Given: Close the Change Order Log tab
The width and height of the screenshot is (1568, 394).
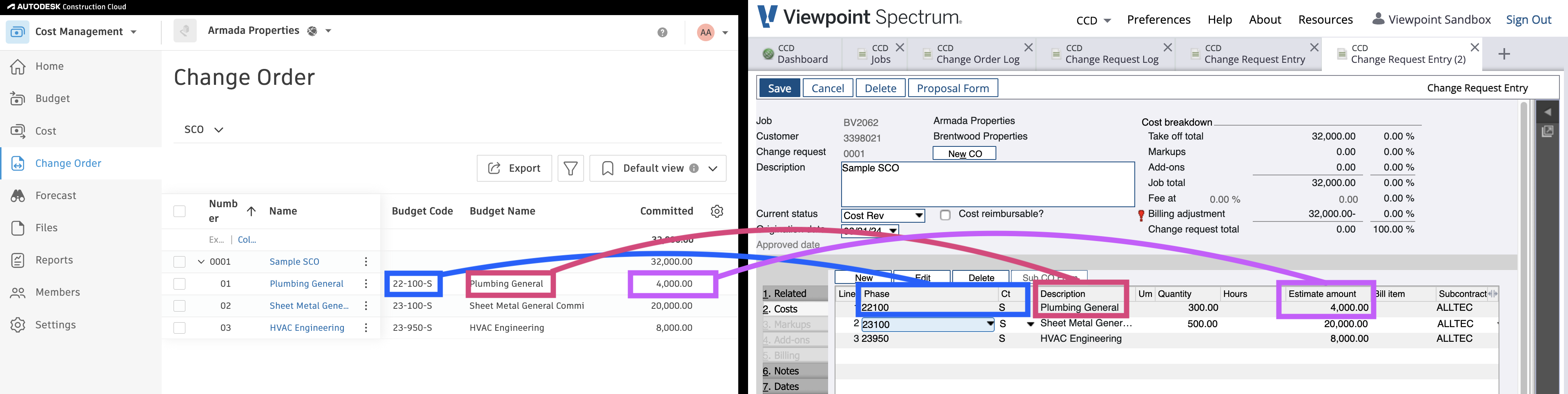Looking at the screenshot, I should click(x=1028, y=47).
